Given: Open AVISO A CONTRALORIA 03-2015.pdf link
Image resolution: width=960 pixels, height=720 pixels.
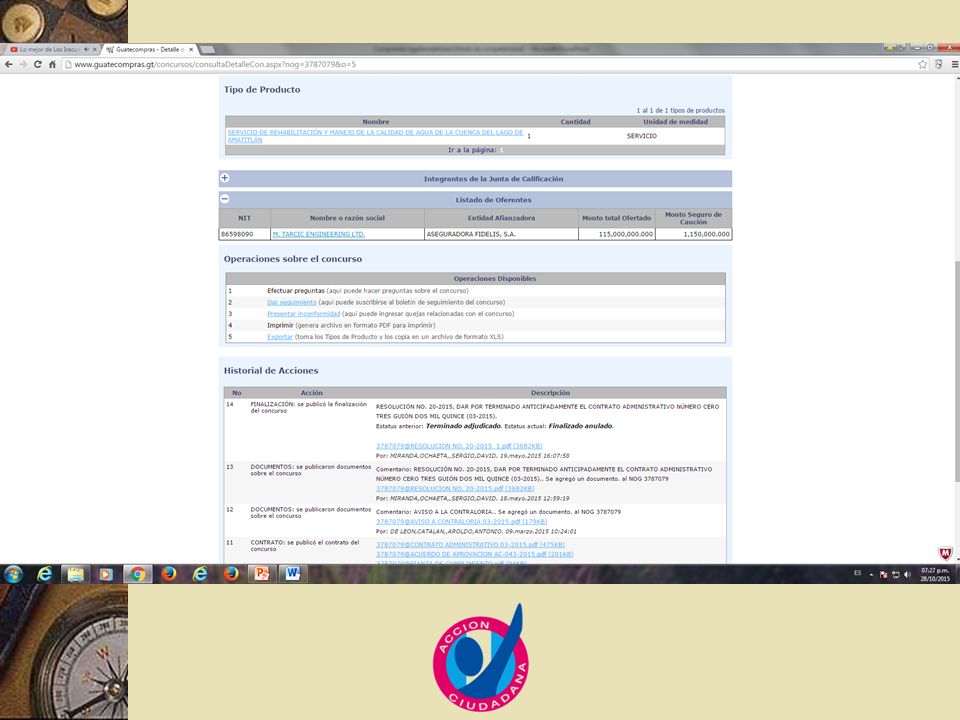Looking at the screenshot, I should pos(462,522).
